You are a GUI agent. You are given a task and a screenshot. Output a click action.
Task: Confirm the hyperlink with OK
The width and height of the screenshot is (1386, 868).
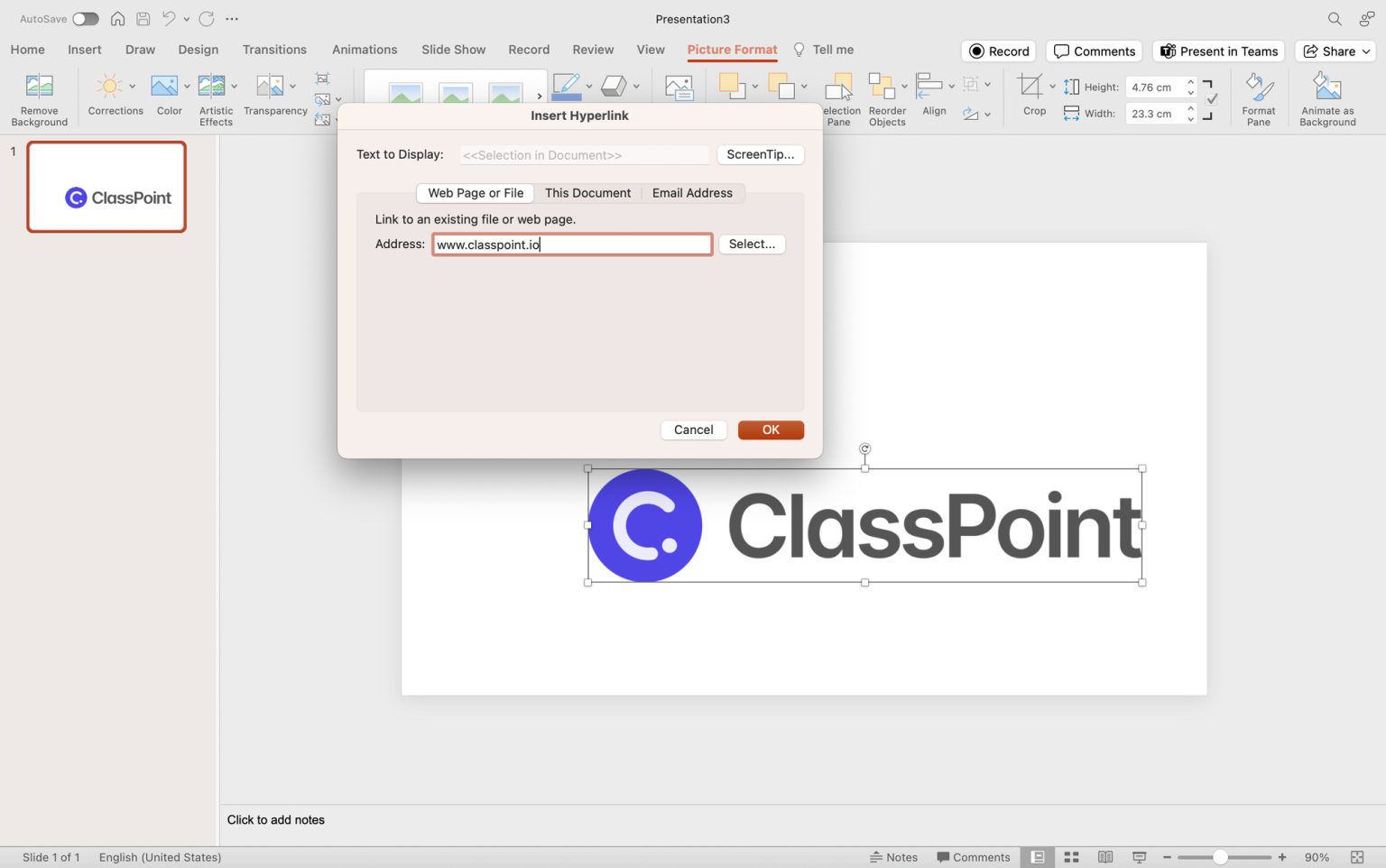770,429
